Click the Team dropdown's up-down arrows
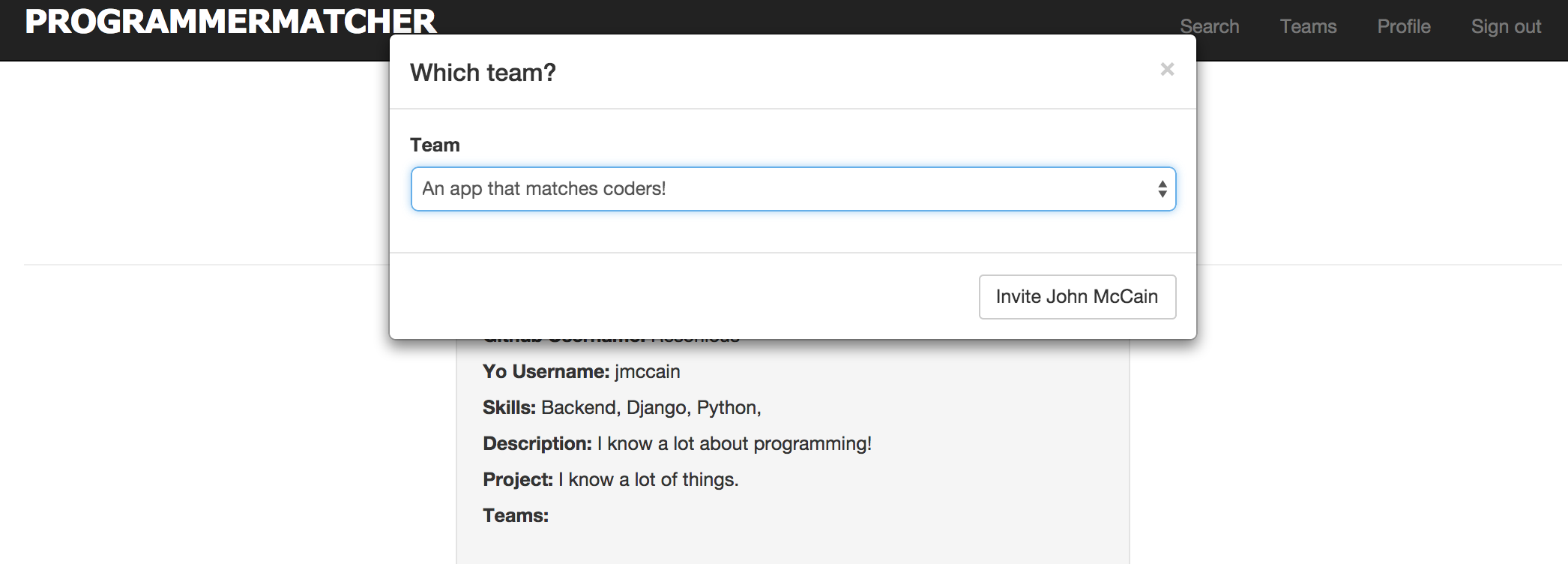This screenshot has height=564, width=1568. tap(1162, 189)
